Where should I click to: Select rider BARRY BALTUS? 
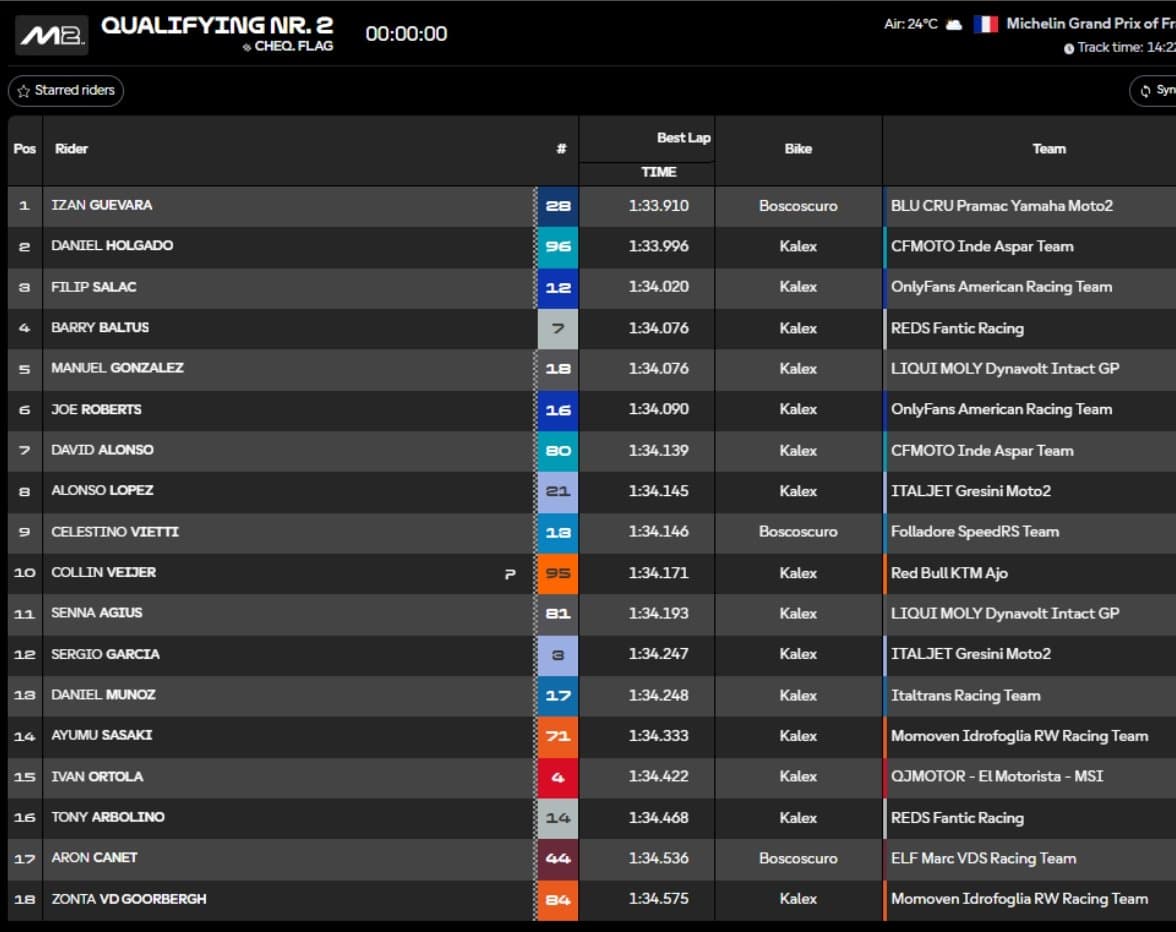pyautogui.click(x=100, y=327)
